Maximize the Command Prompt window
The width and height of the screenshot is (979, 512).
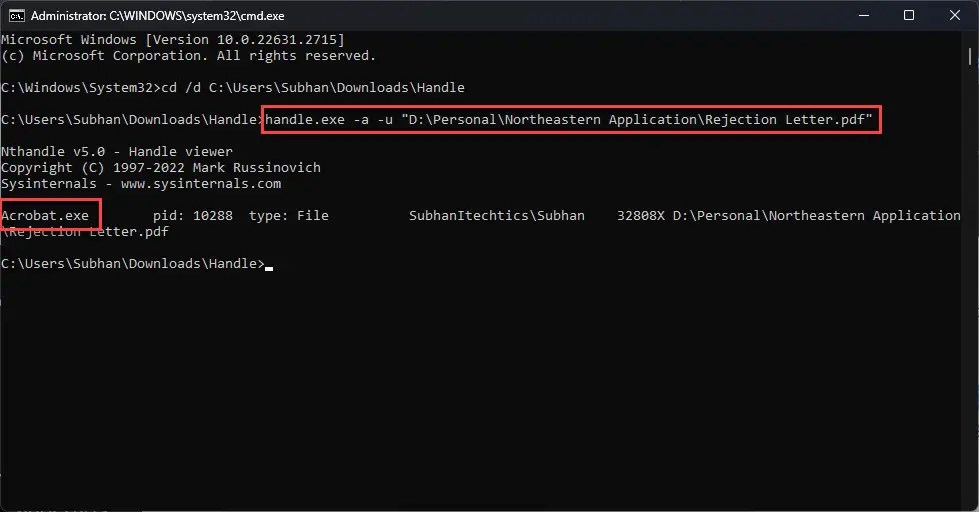[x=909, y=16]
